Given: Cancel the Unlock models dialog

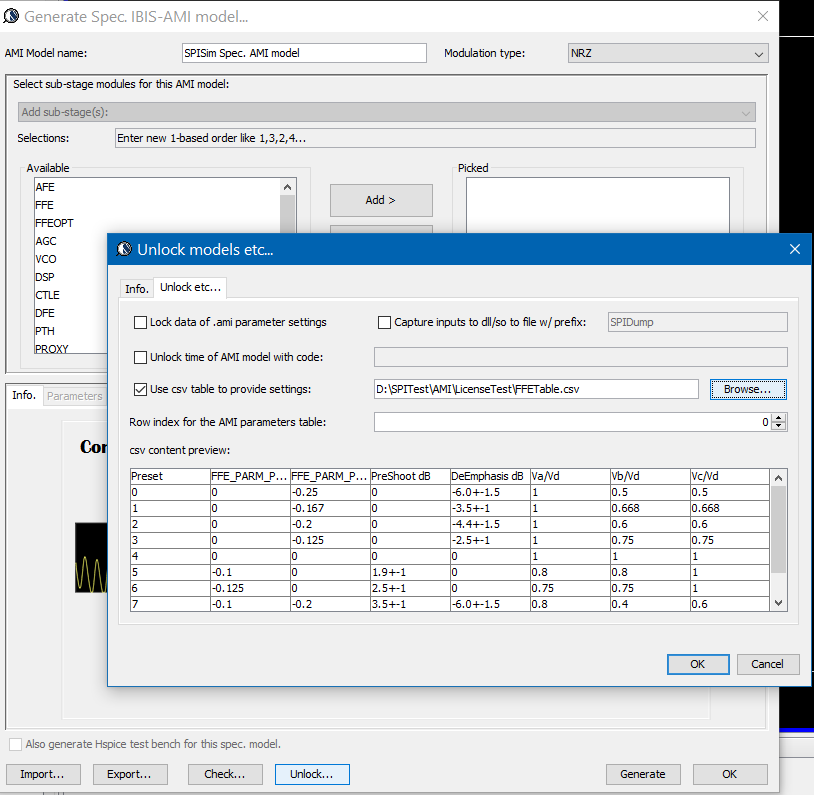Looking at the screenshot, I should [x=767, y=664].
